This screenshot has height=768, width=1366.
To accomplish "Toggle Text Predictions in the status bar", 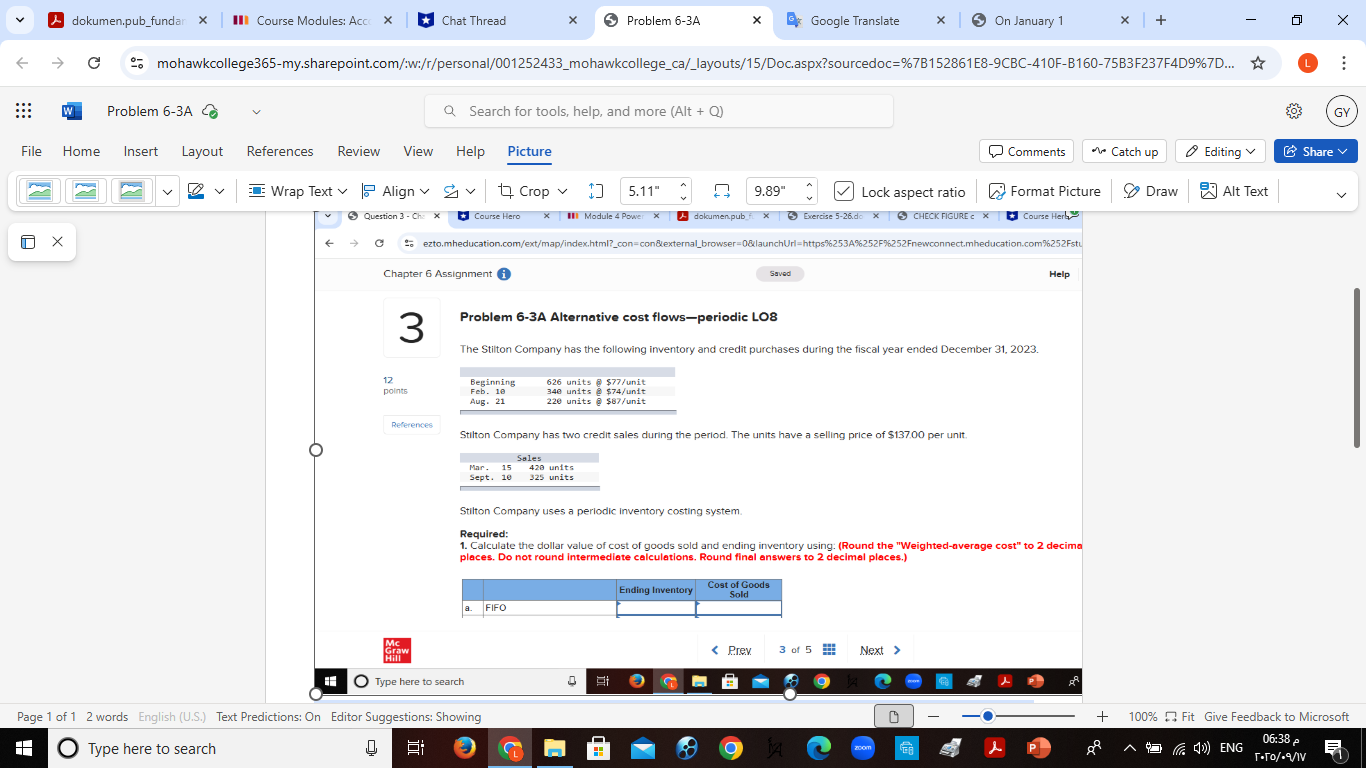I will click(270, 717).
